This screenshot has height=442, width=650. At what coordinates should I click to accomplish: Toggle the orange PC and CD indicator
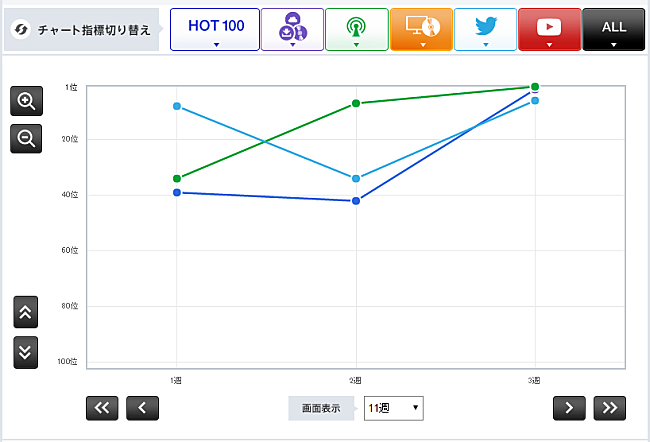421,29
